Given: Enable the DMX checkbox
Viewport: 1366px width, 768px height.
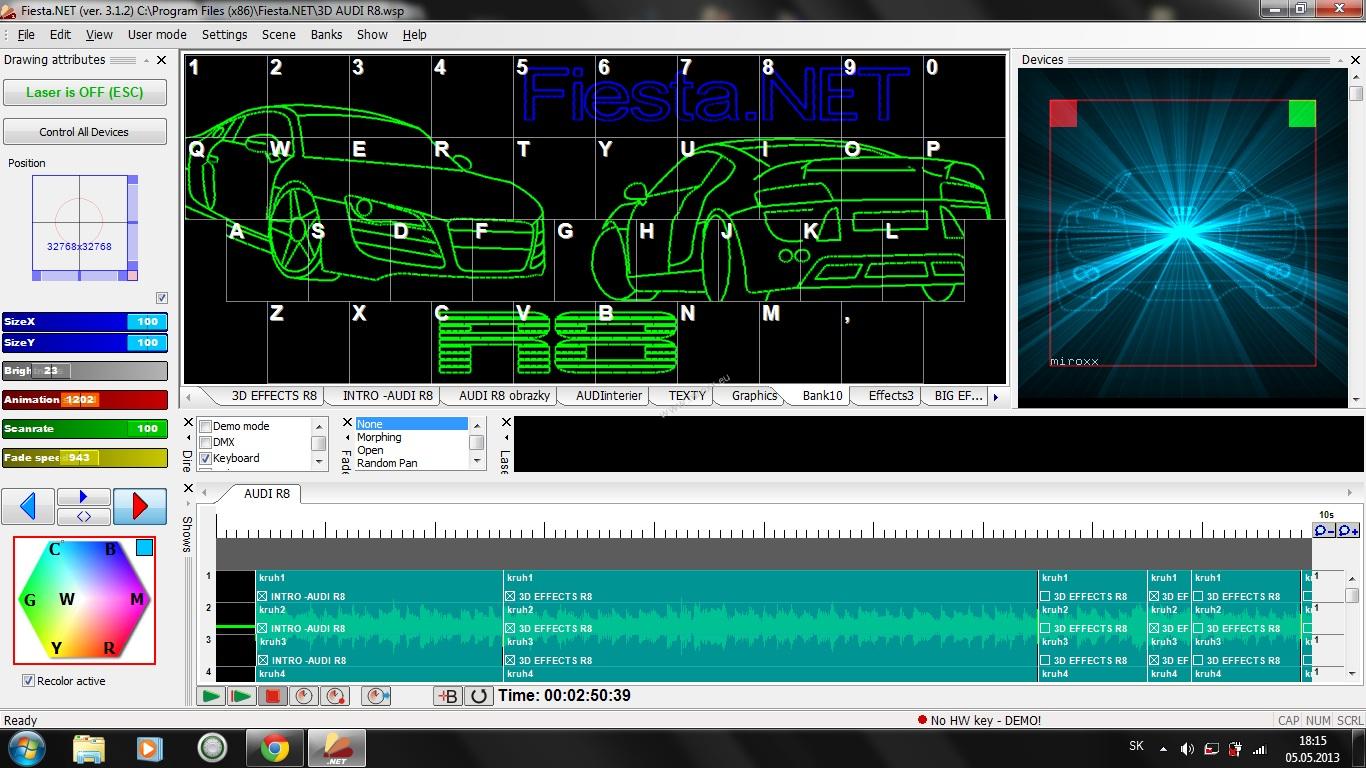Looking at the screenshot, I should pyautogui.click(x=206, y=442).
